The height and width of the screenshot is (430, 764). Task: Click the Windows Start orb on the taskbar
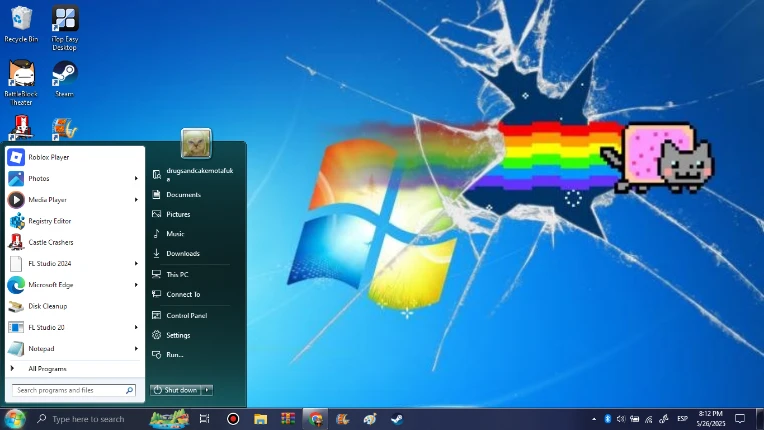[x=15, y=419]
